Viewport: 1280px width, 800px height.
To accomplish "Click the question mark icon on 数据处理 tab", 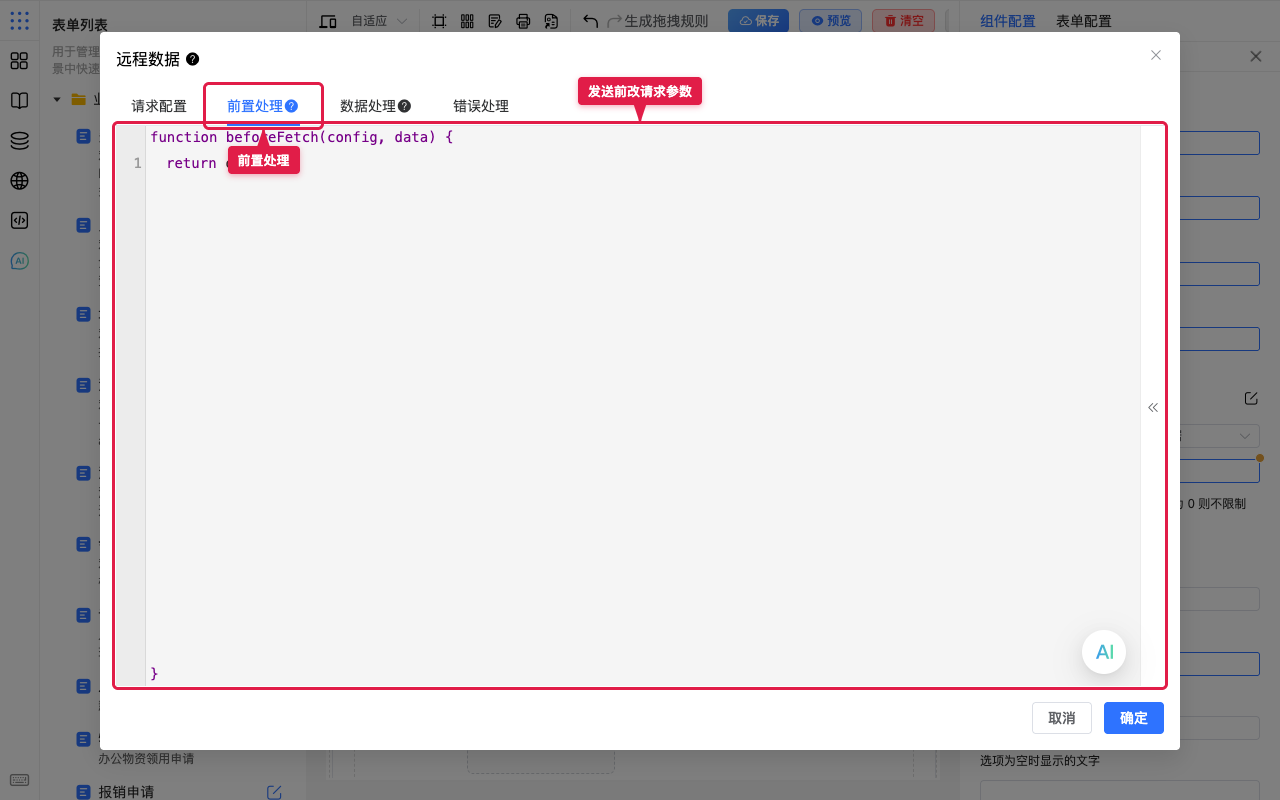I will click(404, 106).
